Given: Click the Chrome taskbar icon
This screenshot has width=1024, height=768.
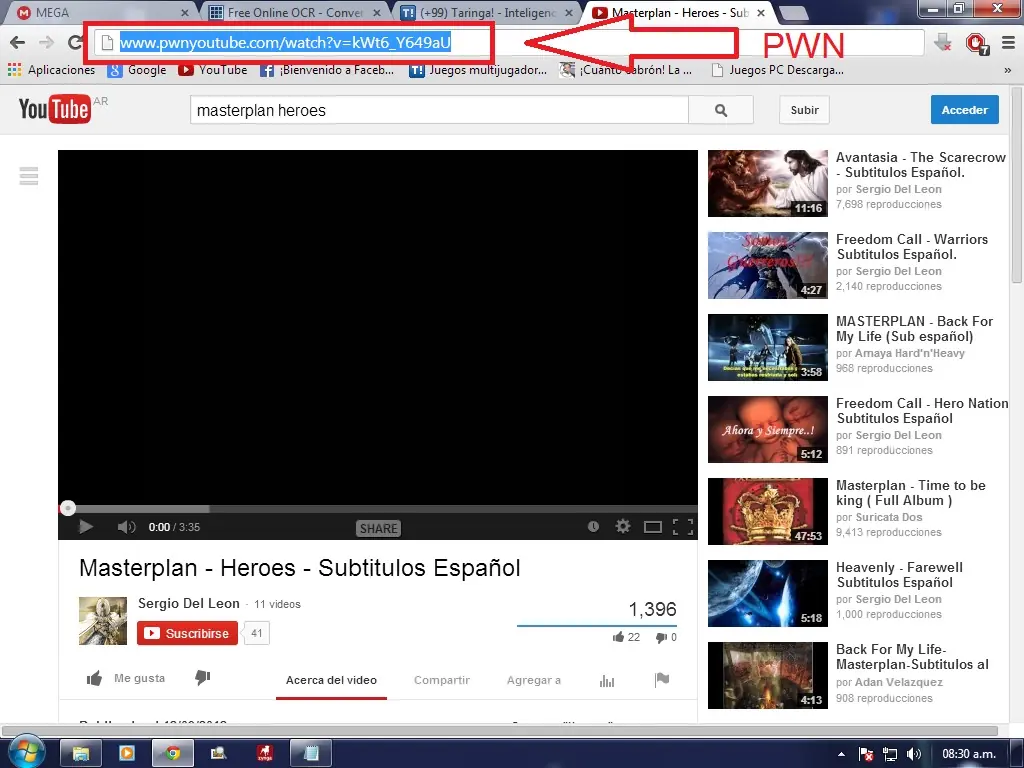Looking at the screenshot, I should (x=172, y=754).
